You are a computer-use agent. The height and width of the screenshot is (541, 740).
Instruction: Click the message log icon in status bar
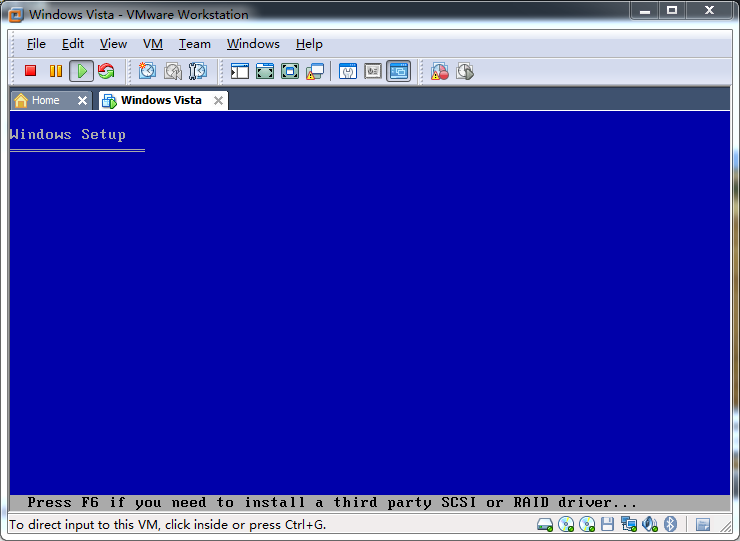pyautogui.click(x=703, y=524)
